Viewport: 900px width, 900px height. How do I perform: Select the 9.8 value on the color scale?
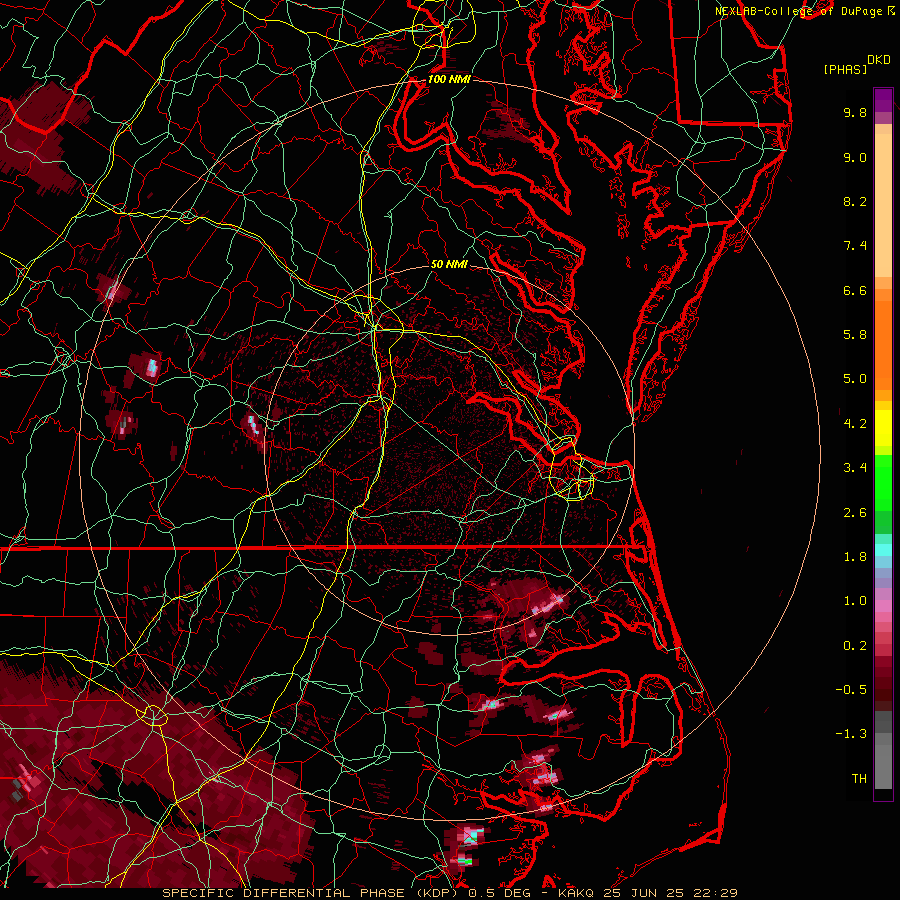pyautogui.click(x=855, y=112)
